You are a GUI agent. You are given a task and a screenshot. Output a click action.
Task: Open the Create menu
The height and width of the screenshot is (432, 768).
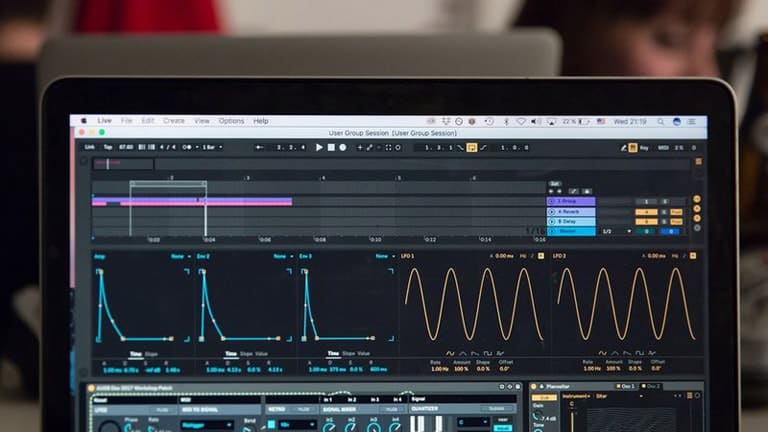pos(174,120)
